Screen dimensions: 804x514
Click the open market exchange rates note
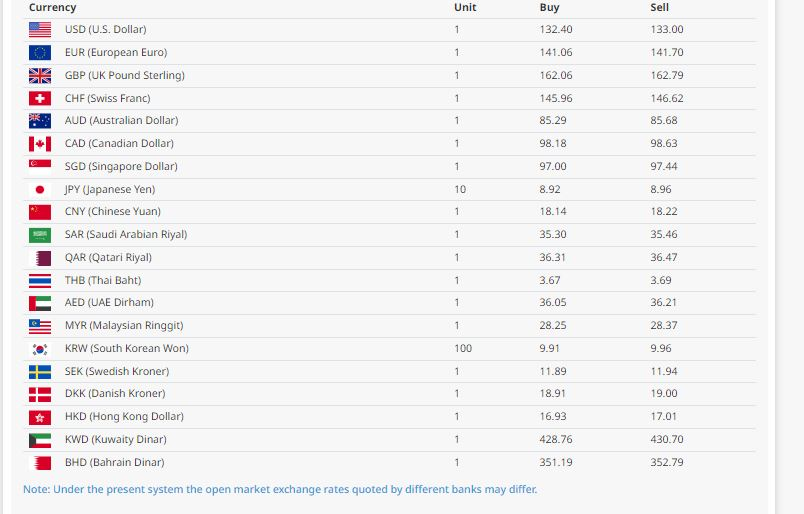(280, 489)
